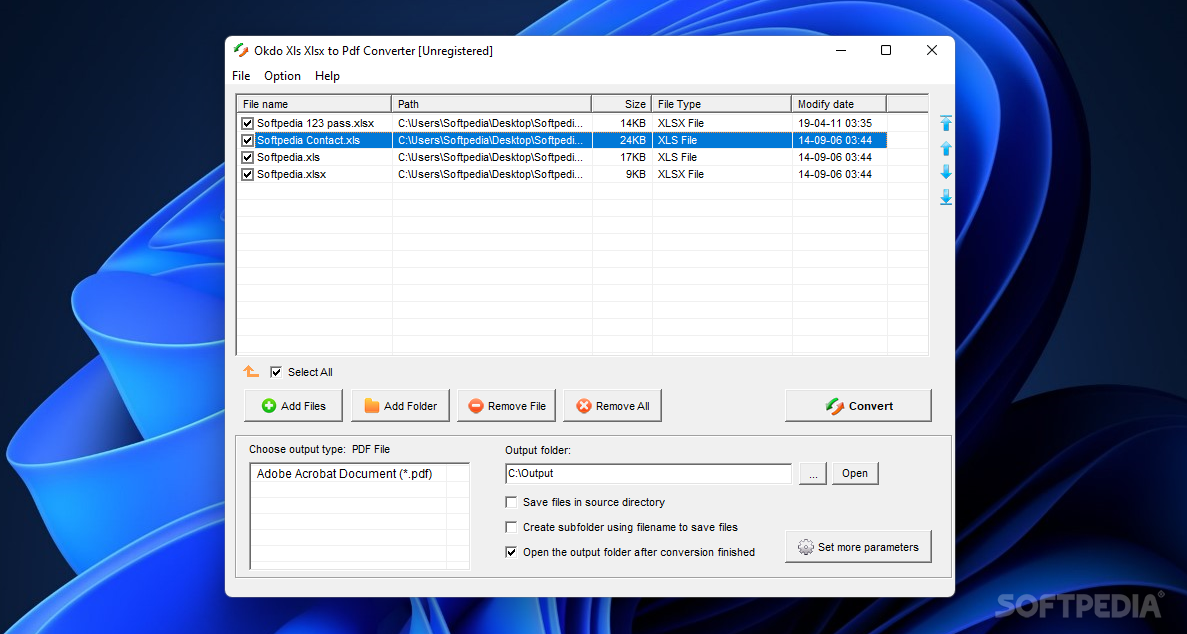Click the XLS File type of Softpedia Contact.xls

721,140
